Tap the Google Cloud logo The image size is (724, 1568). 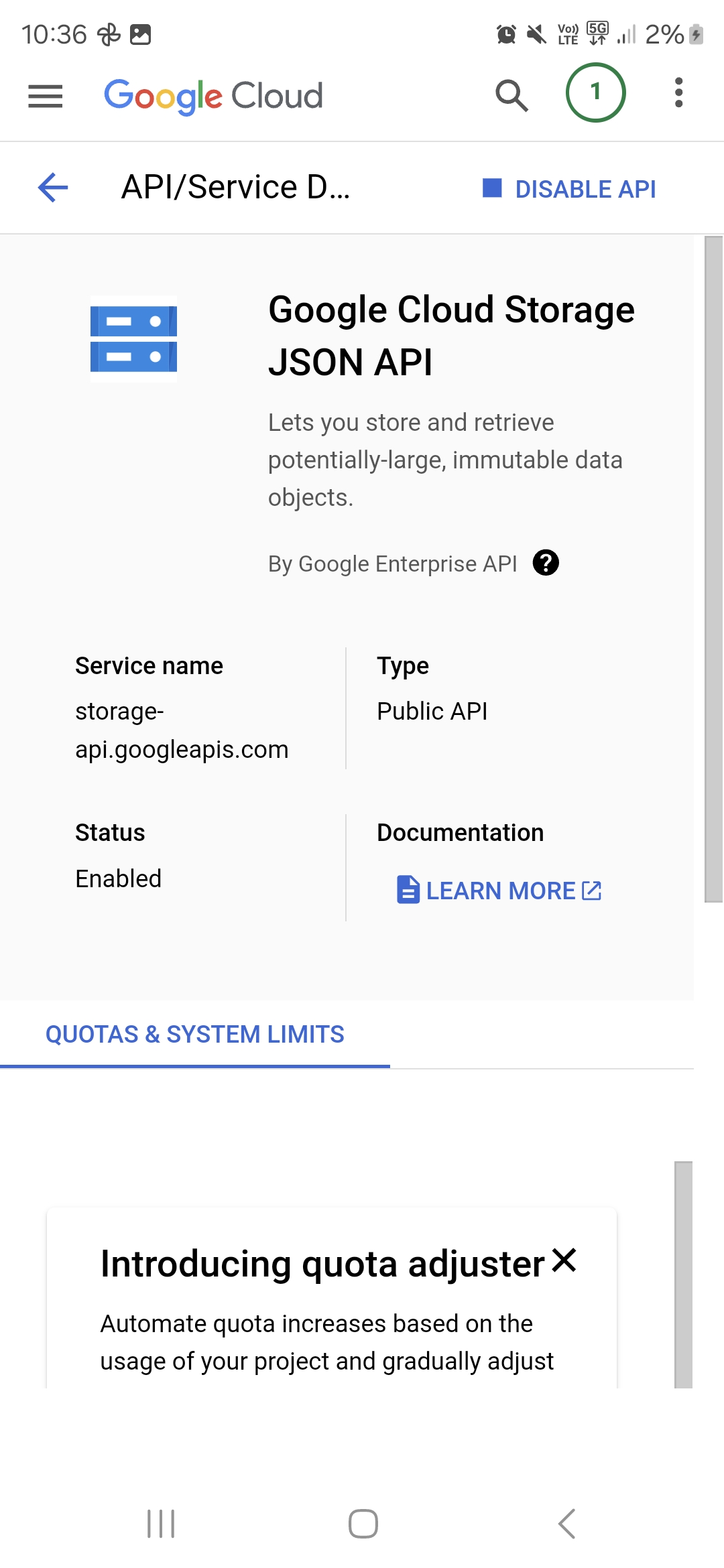tap(213, 96)
